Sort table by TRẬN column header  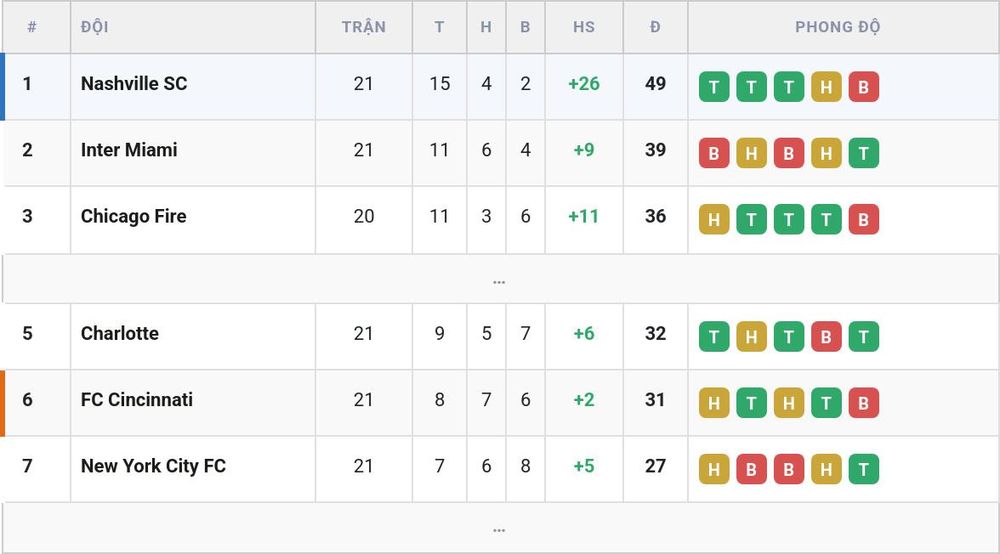pyautogui.click(x=364, y=27)
